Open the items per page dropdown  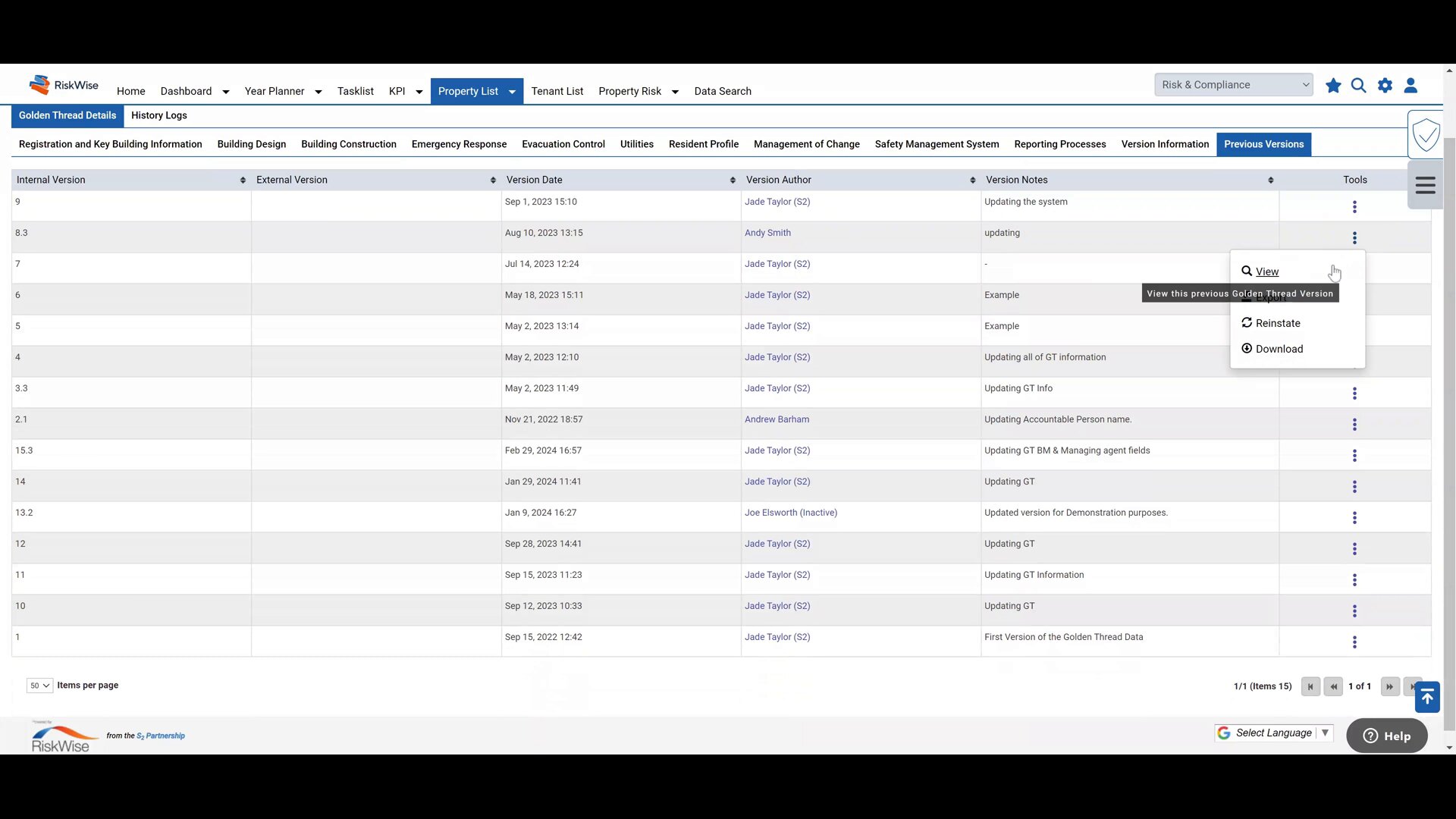point(39,686)
